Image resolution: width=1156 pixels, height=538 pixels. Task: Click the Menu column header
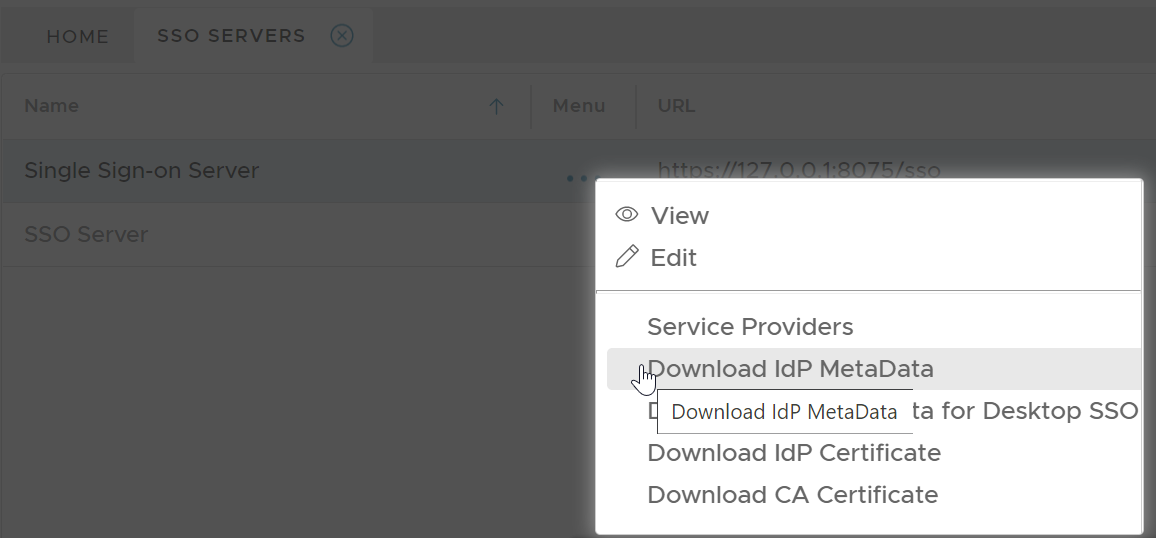[x=579, y=106]
